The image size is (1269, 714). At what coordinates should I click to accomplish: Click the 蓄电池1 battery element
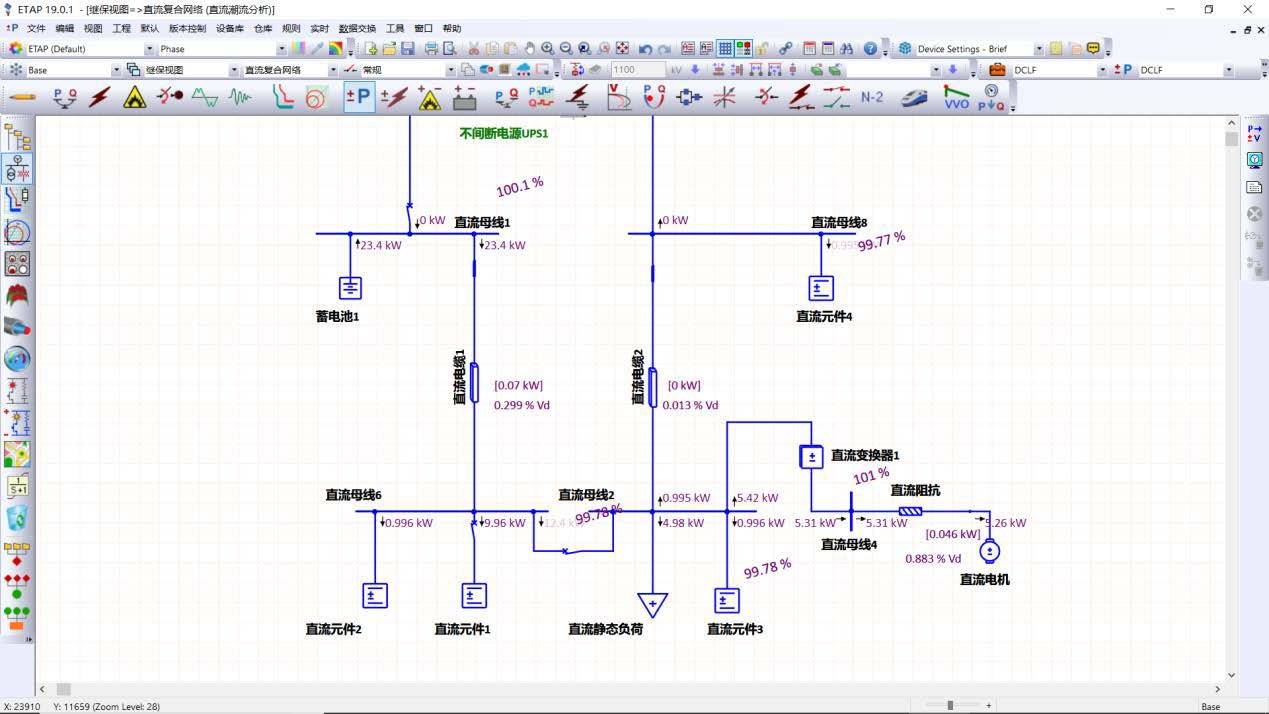pyautogui.click(x=350, y=288)
